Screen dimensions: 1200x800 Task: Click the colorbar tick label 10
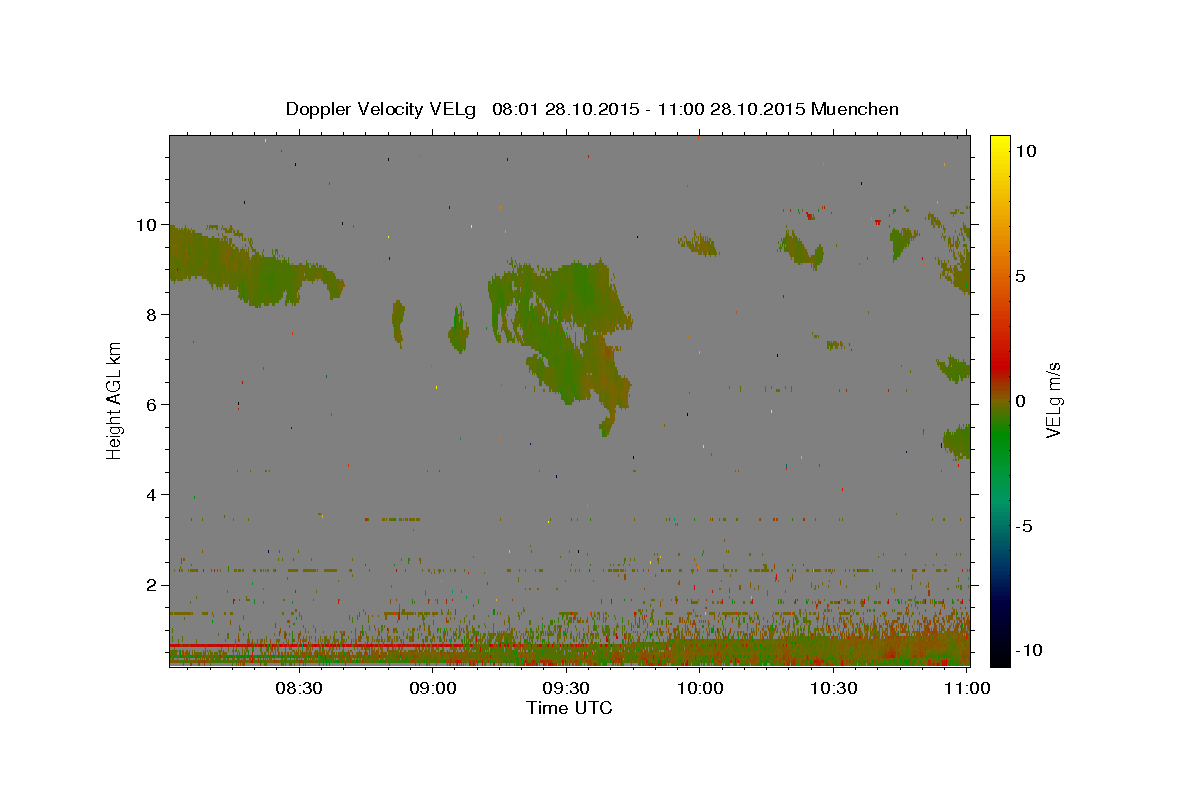coord(1025,150)
